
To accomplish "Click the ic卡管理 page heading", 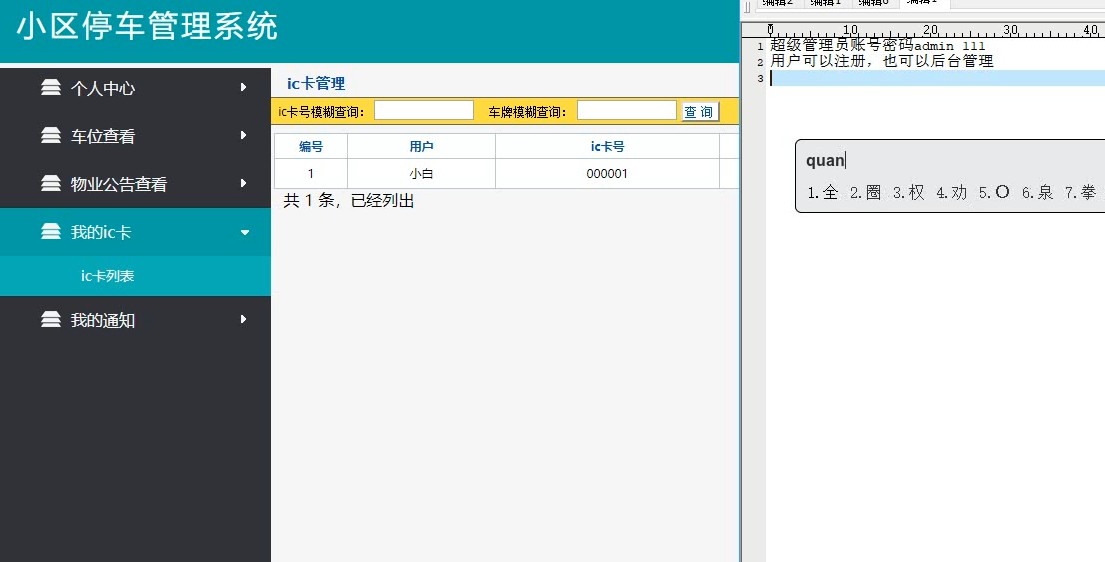I will pos(316,83).
